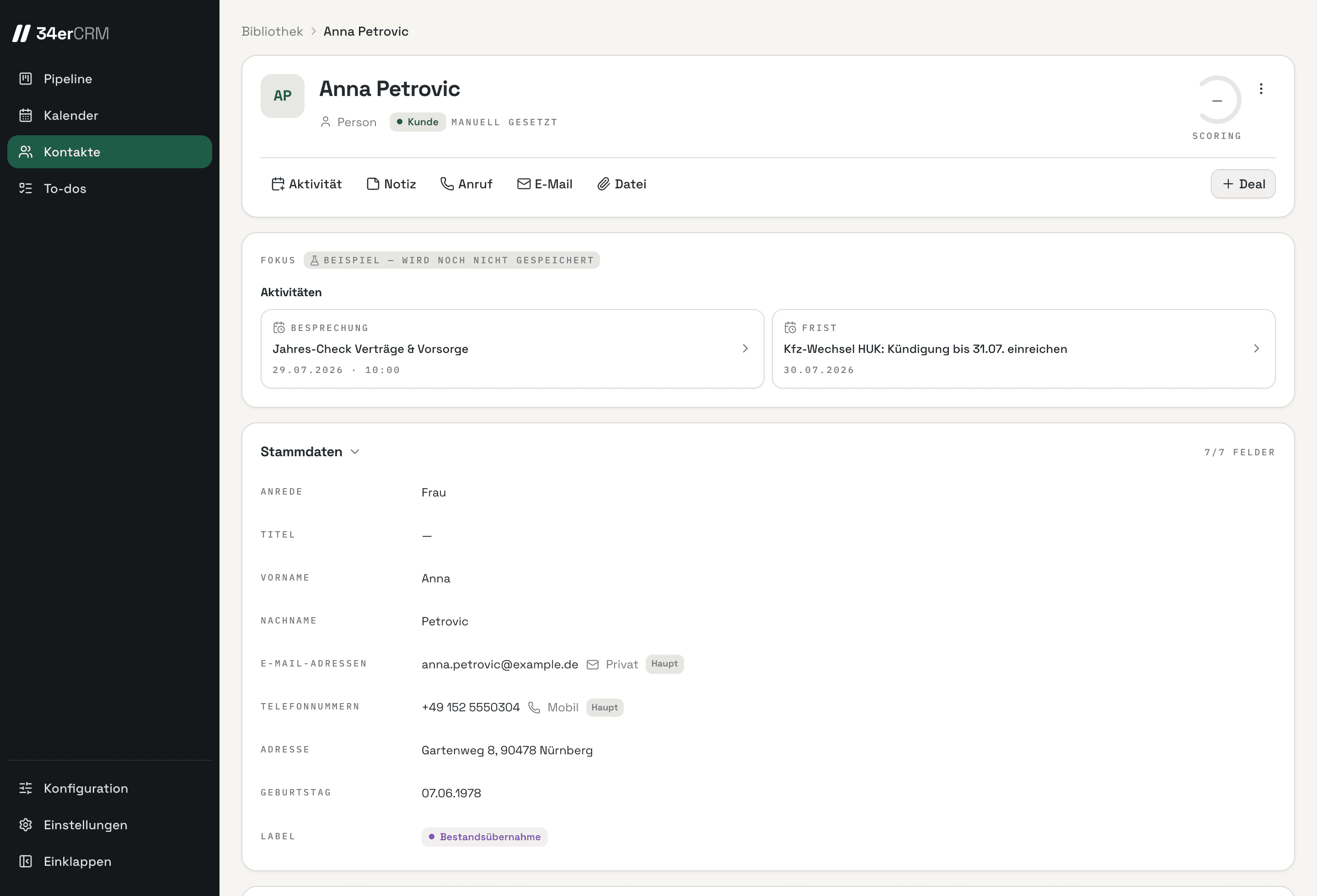The width and height of the screenshot is (1317, 896).
Task: Click the phone icon beside Mobil
Action: coord(534,707)
